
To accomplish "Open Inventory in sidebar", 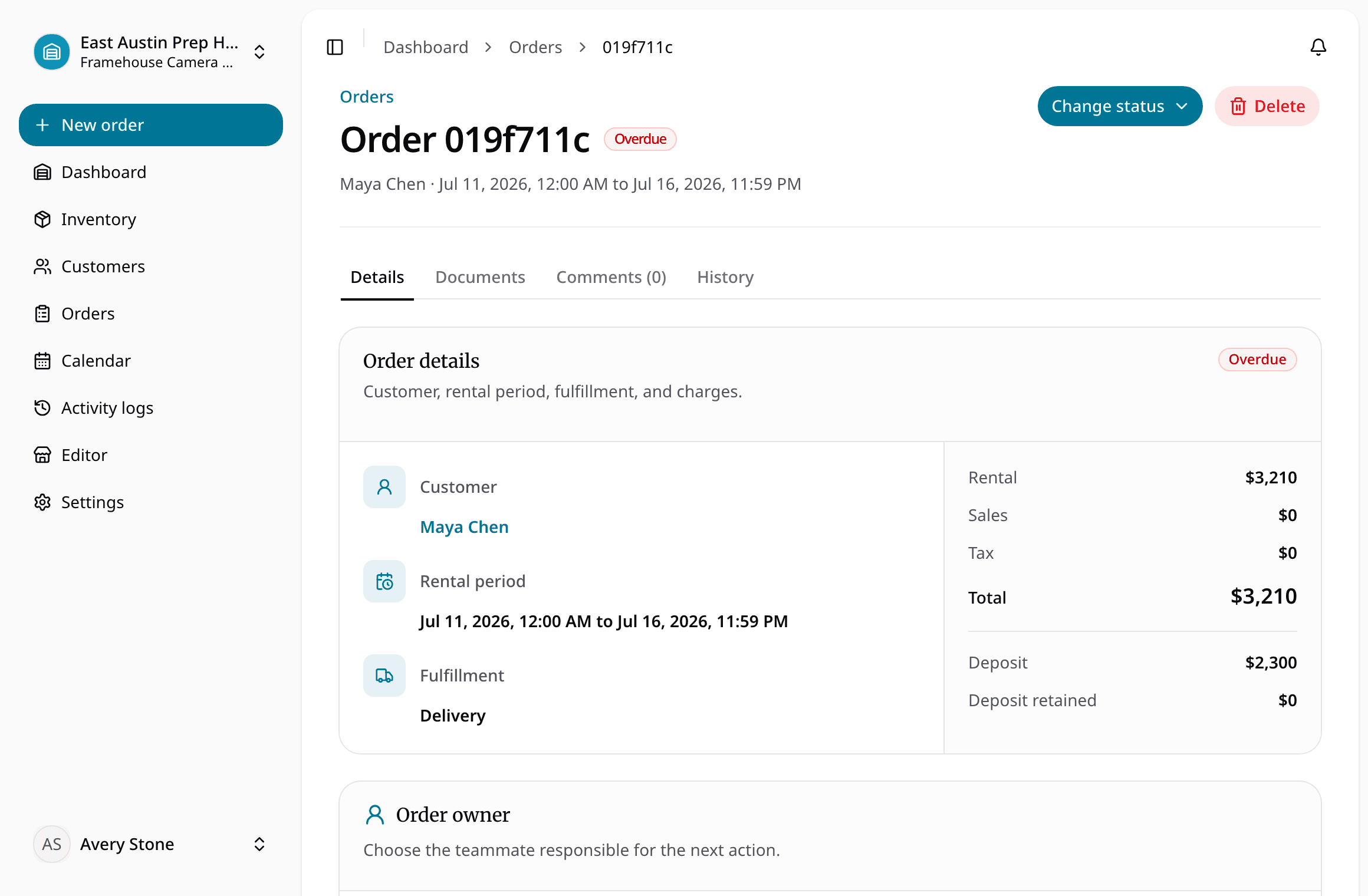I will coord(151,219).
